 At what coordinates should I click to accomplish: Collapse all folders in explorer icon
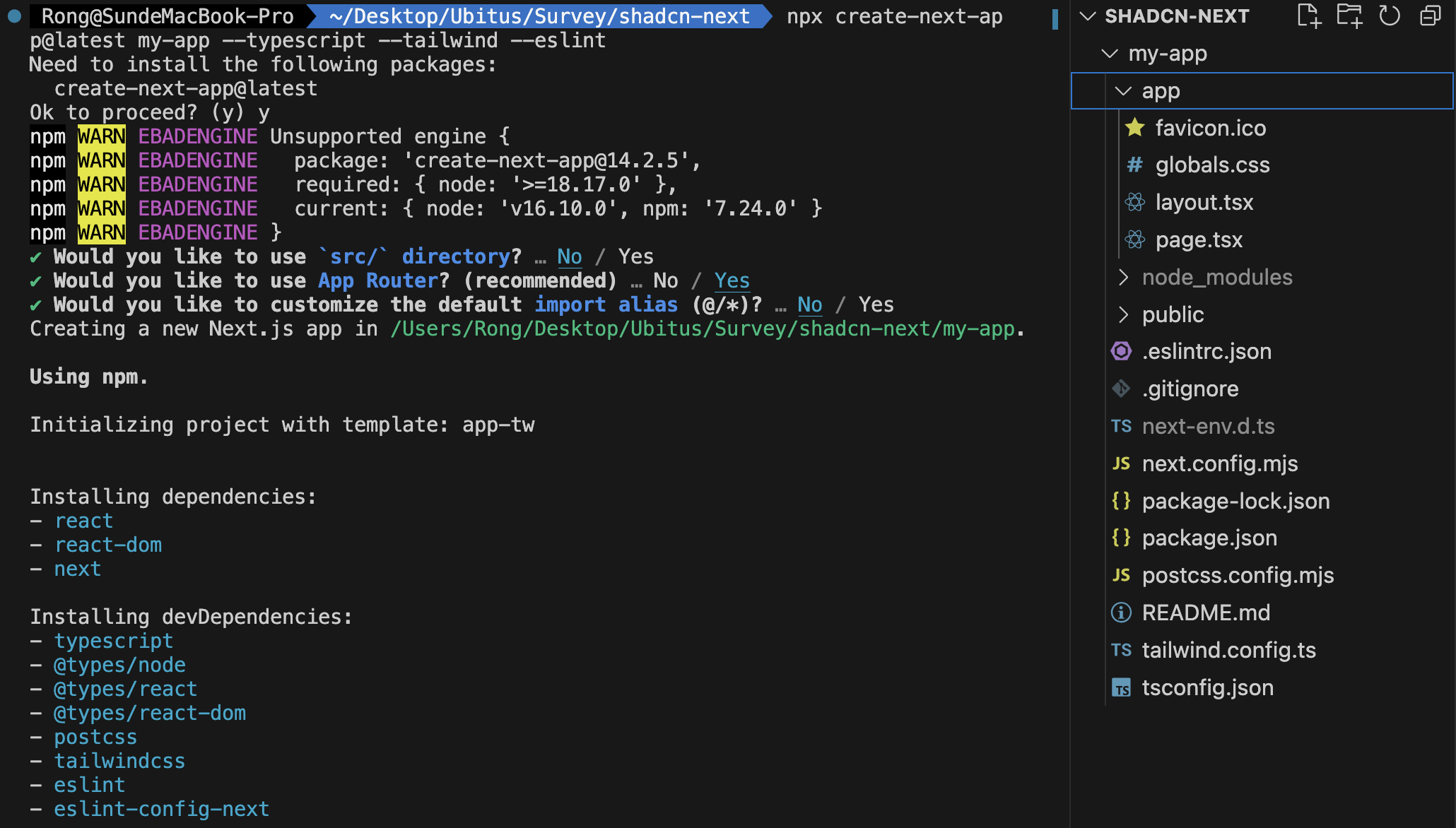coord(1431,16)
